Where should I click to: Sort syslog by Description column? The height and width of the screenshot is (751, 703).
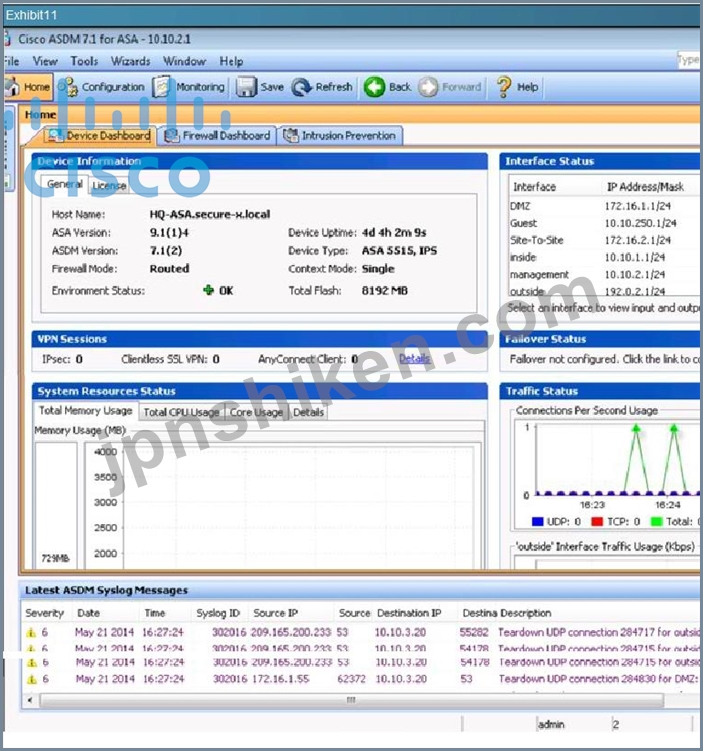pyautogui.click(x=526, y=613)
